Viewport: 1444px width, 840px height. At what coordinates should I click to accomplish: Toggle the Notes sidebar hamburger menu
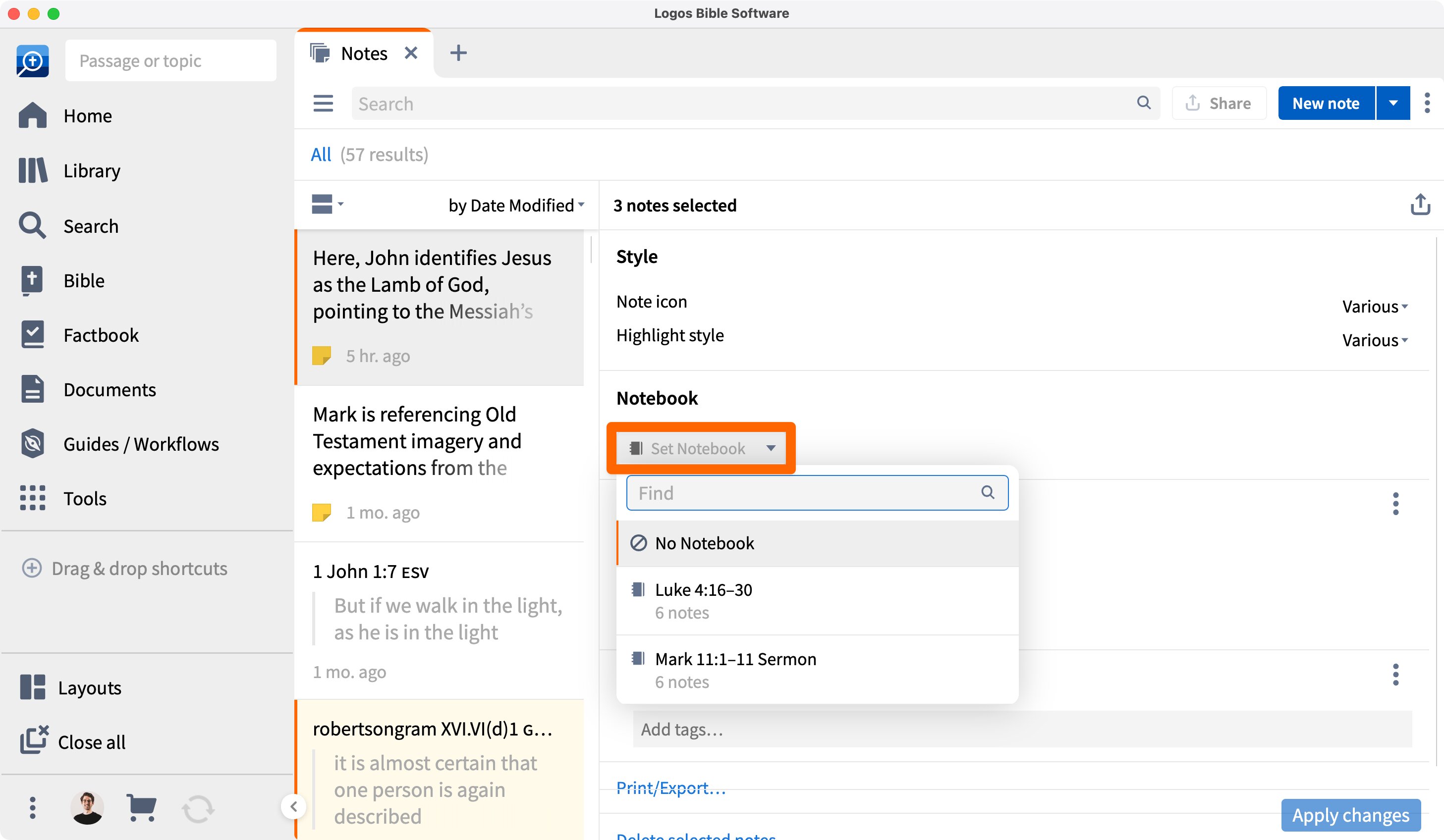(x=323, y=103)
